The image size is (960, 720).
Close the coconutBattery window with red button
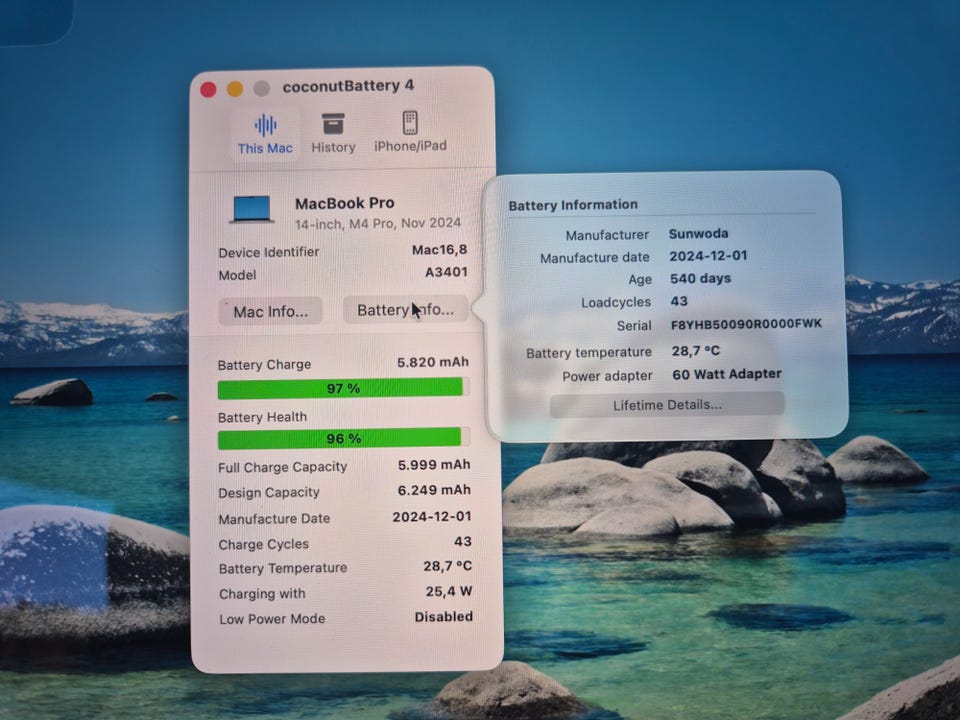[x=208, y=90]
